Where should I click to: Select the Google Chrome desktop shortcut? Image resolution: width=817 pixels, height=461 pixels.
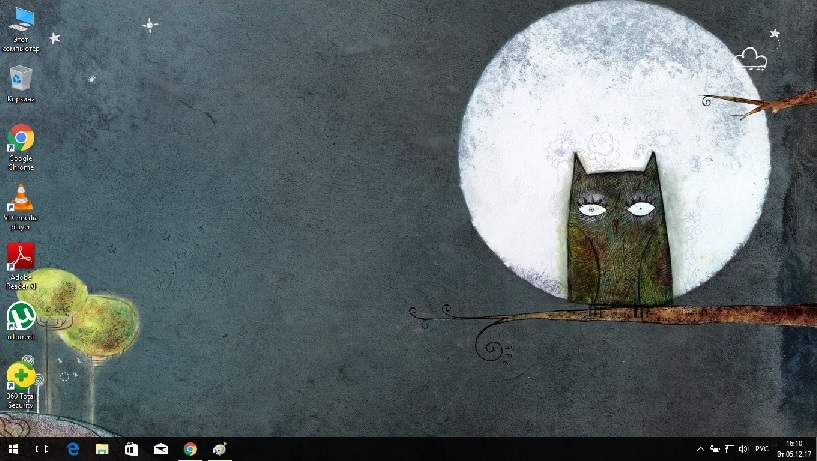click(21, 147)
